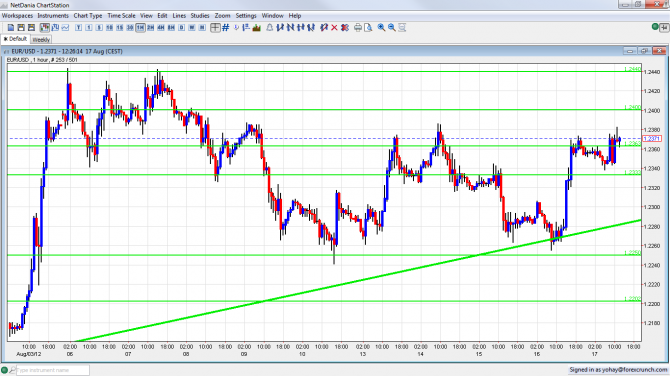Open the Workspaces menu
670x376 pixels.
coord(17,15)
